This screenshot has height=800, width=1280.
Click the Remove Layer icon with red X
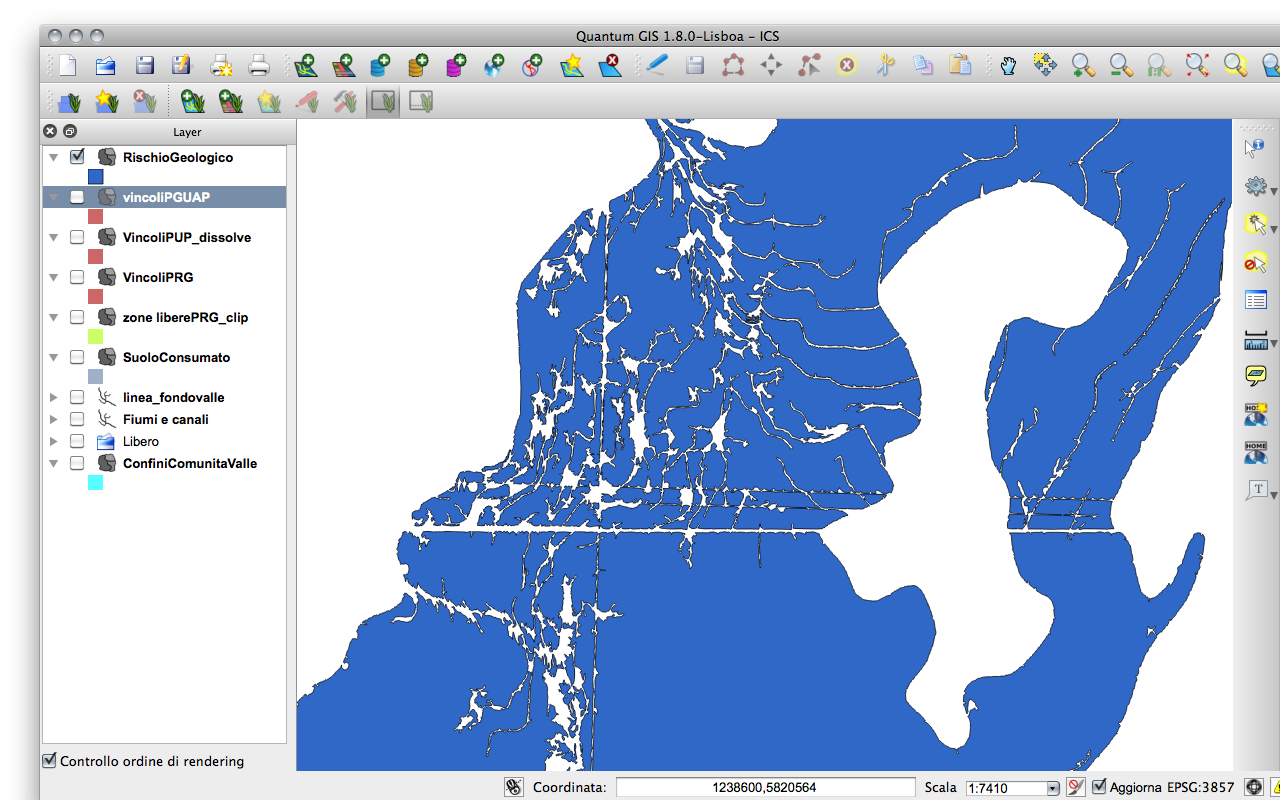click(609, 66)
